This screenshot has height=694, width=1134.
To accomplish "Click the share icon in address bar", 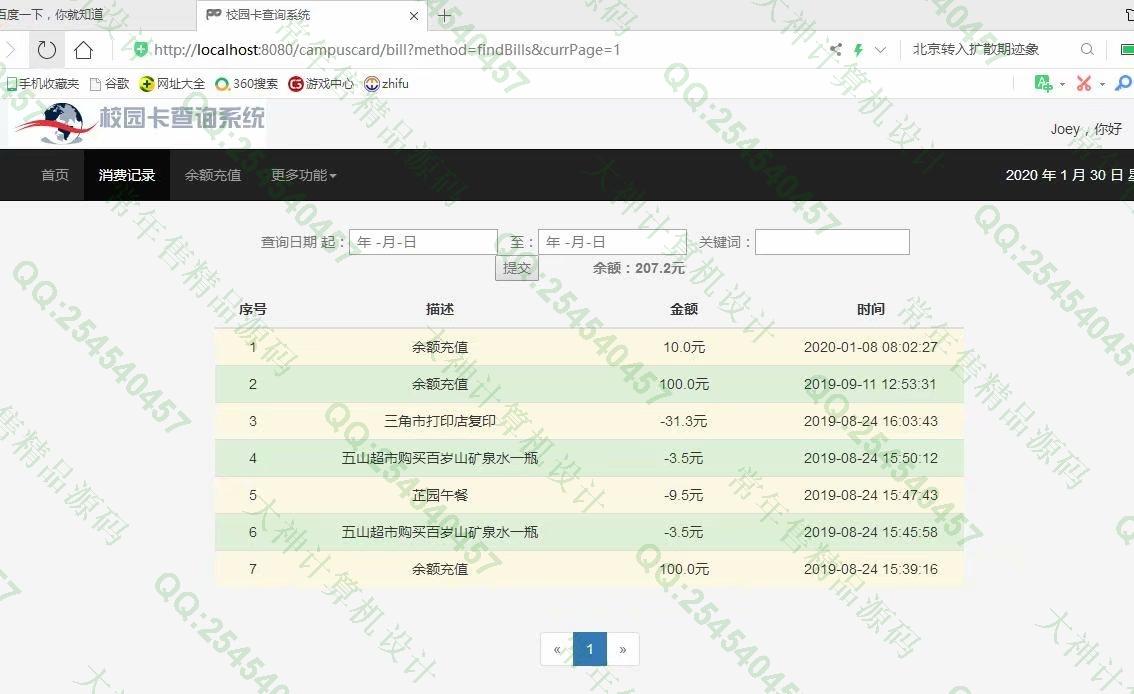I will click(836, 49).
